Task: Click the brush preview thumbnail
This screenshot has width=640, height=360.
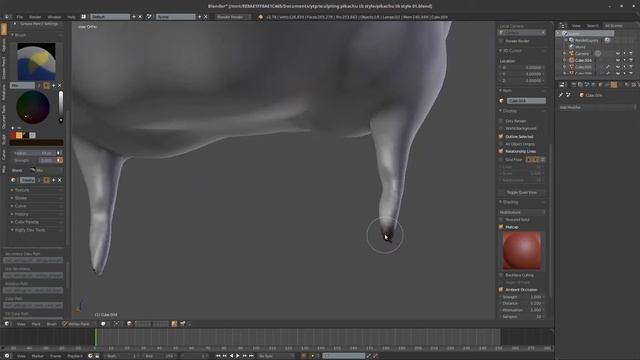Action: coord(36,62)
